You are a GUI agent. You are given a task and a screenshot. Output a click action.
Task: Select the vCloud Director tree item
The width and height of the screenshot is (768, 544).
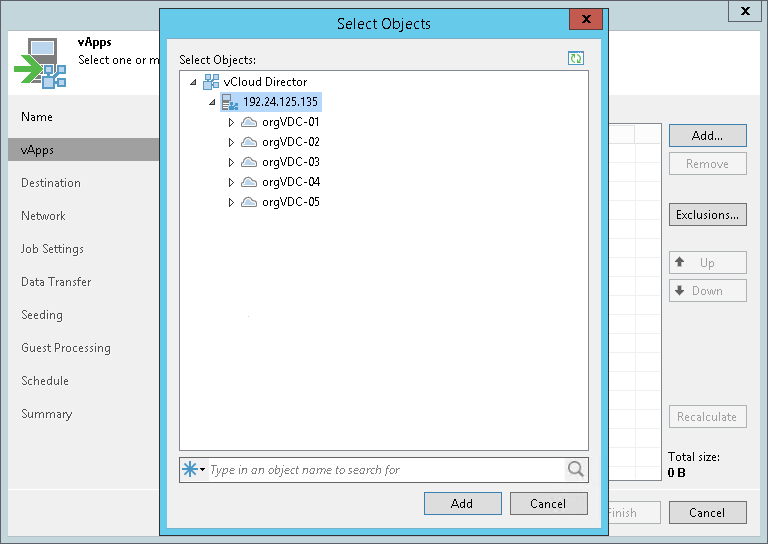(x=265, y=82)
